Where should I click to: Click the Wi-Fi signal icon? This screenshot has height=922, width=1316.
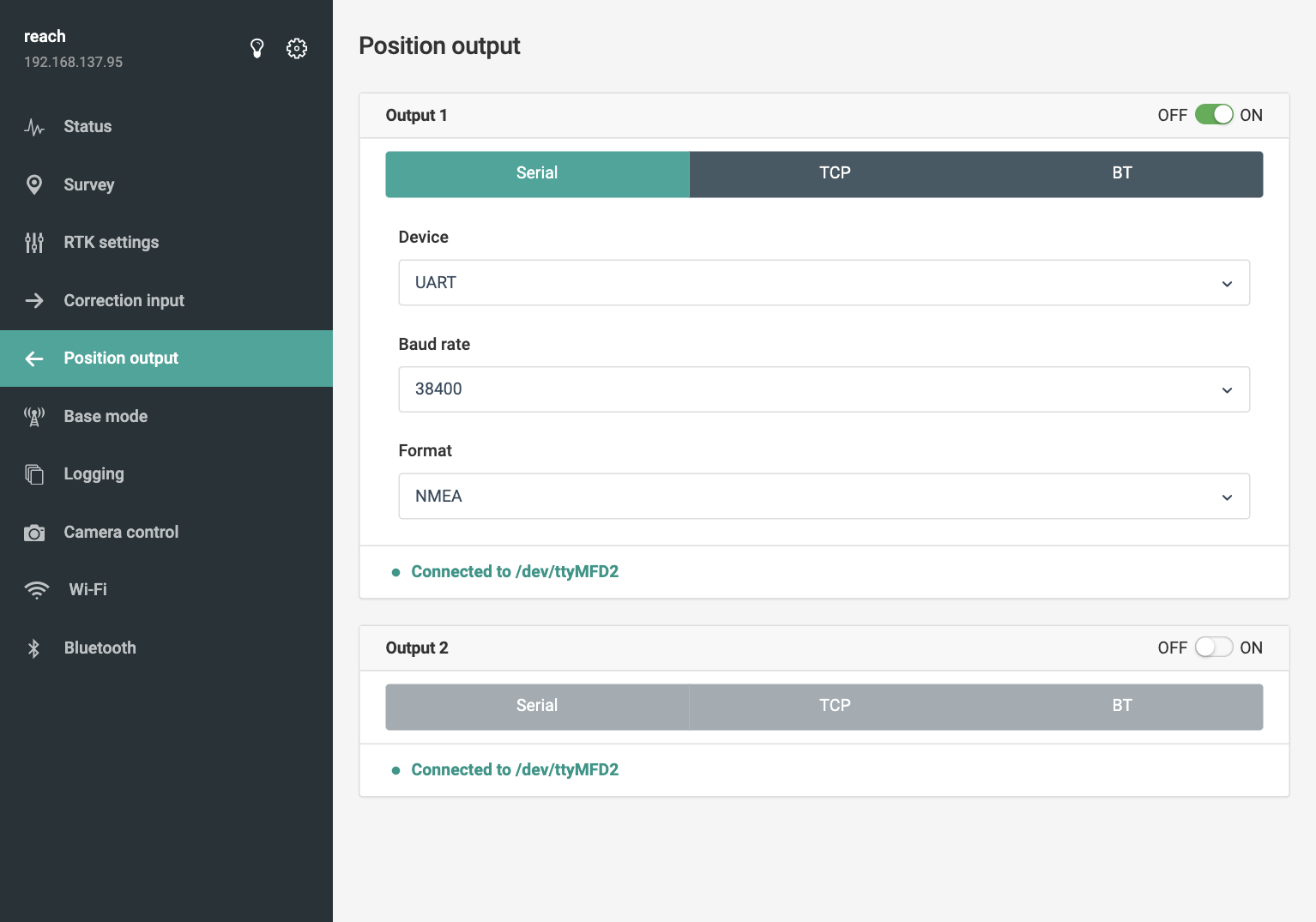tap(37, 590)
